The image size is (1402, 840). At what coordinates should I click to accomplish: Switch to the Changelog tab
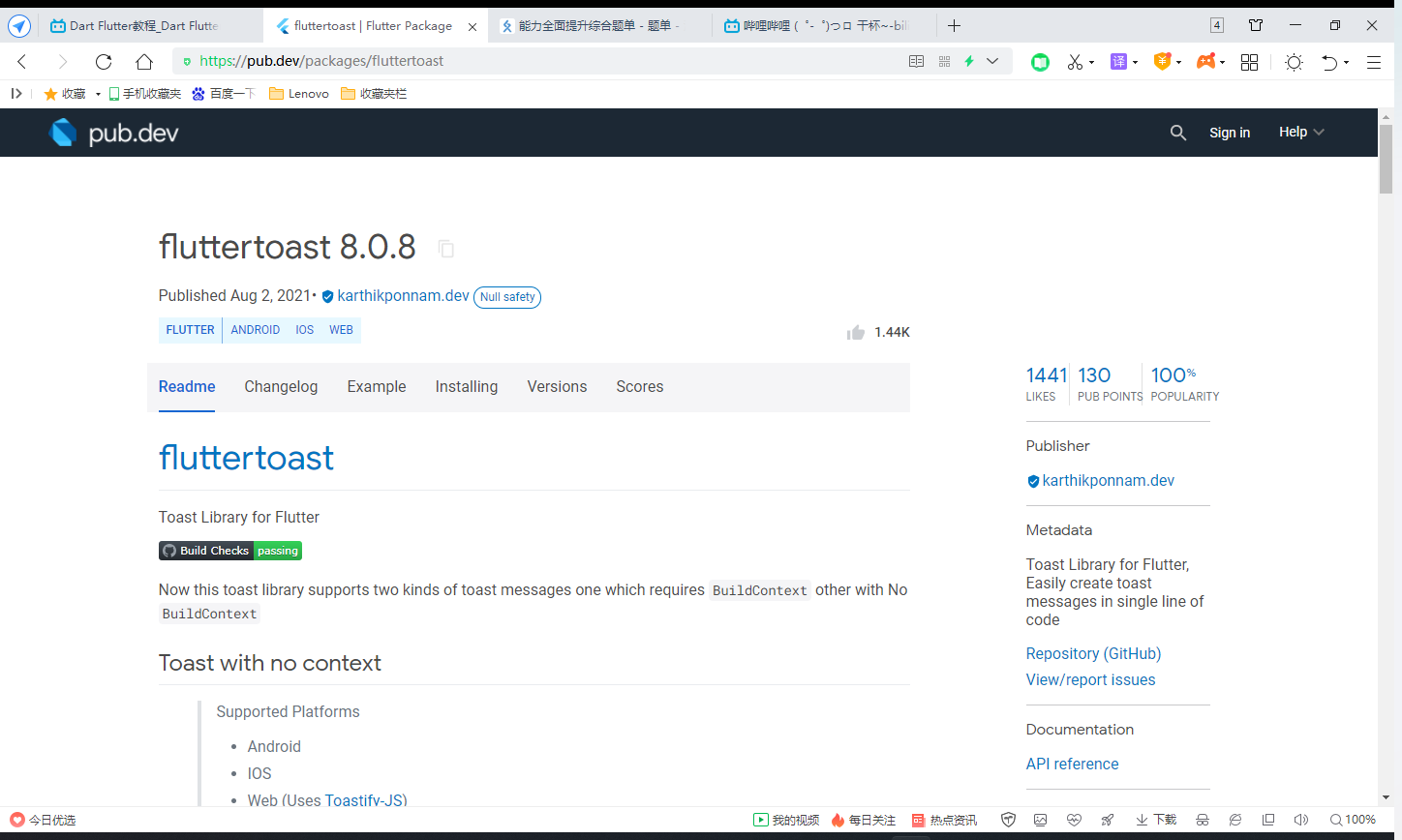281,386
